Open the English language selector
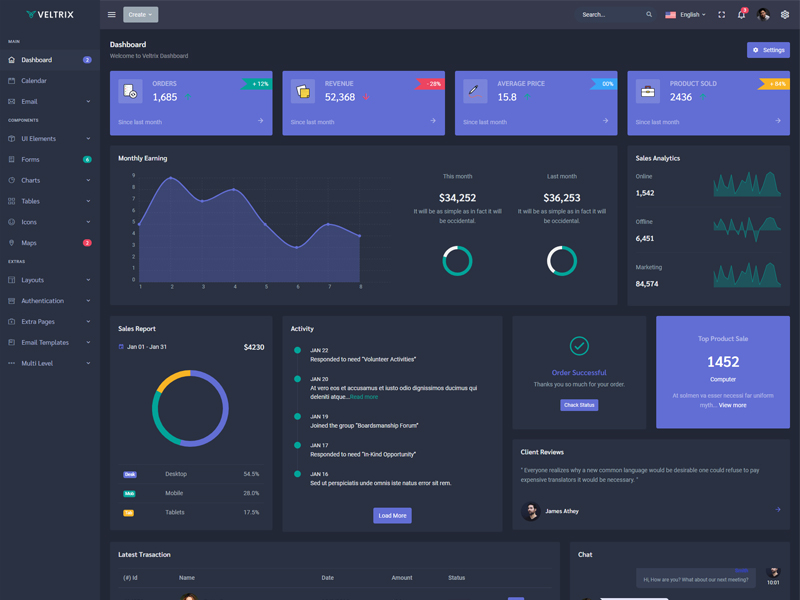Screen dimensions: 800x600 685,15
